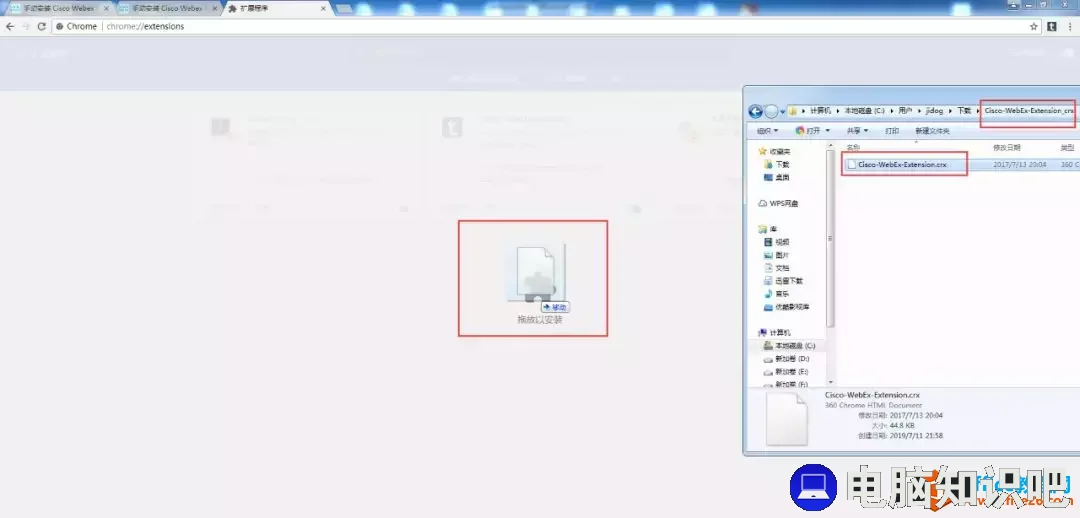Open the 共享 toolbar menu
The width and height of the screenshot is (1080, 518).
click(857, 130)
